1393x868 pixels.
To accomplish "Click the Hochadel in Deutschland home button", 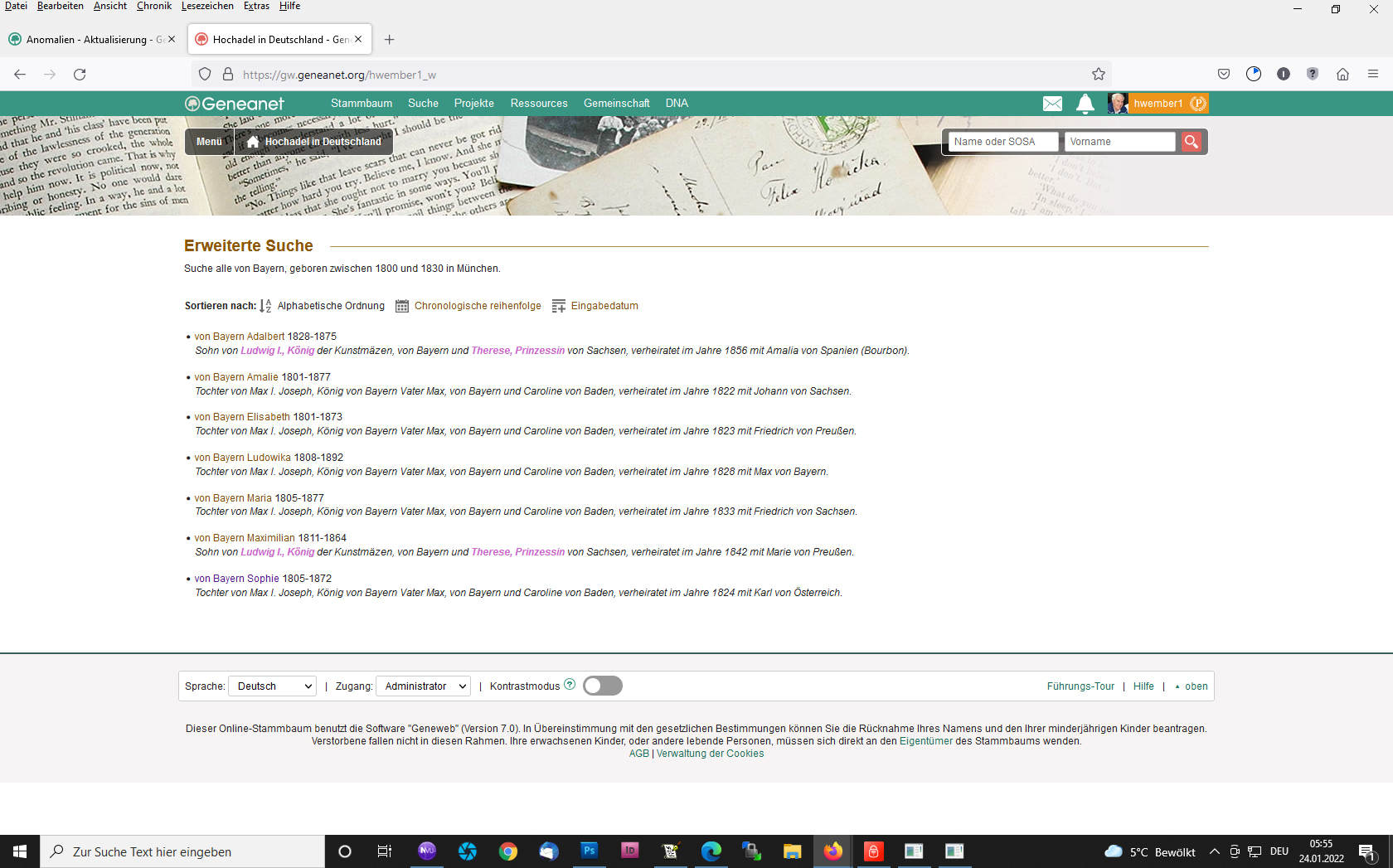I will pyautogui.click(x=314, y=142).
